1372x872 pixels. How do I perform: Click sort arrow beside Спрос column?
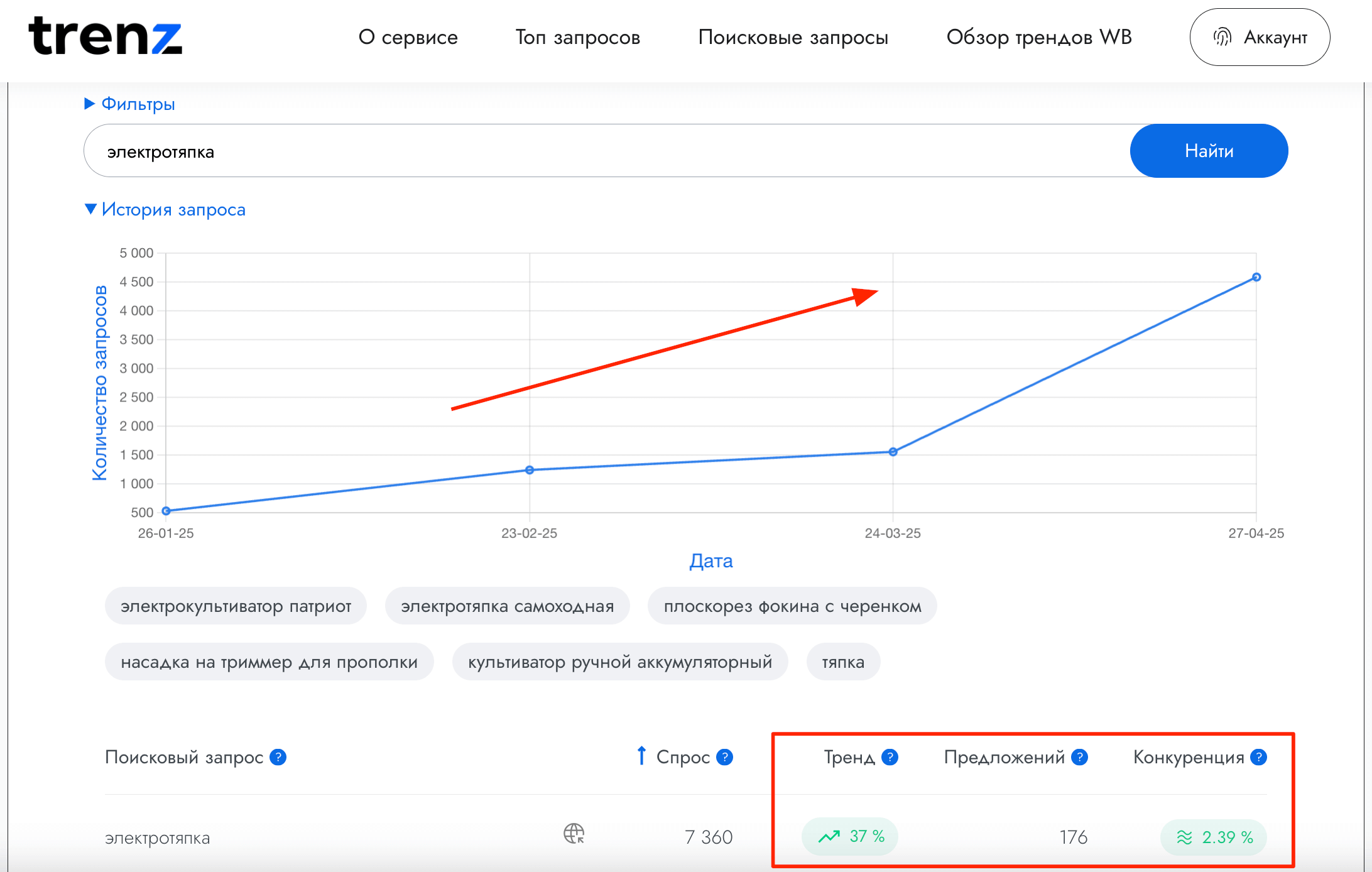[641, 756]
